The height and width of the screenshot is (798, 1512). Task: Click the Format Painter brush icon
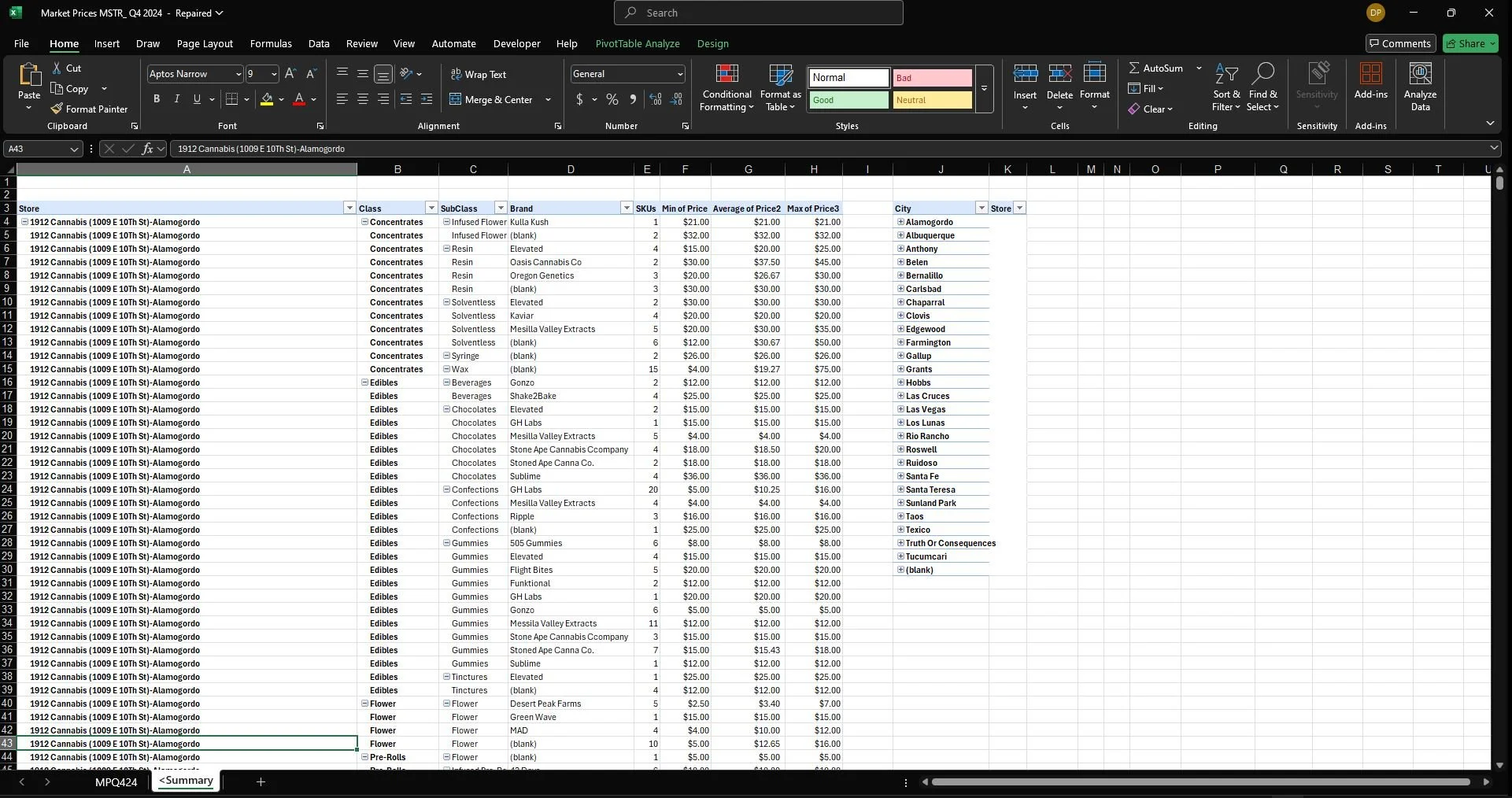[57, 109]
